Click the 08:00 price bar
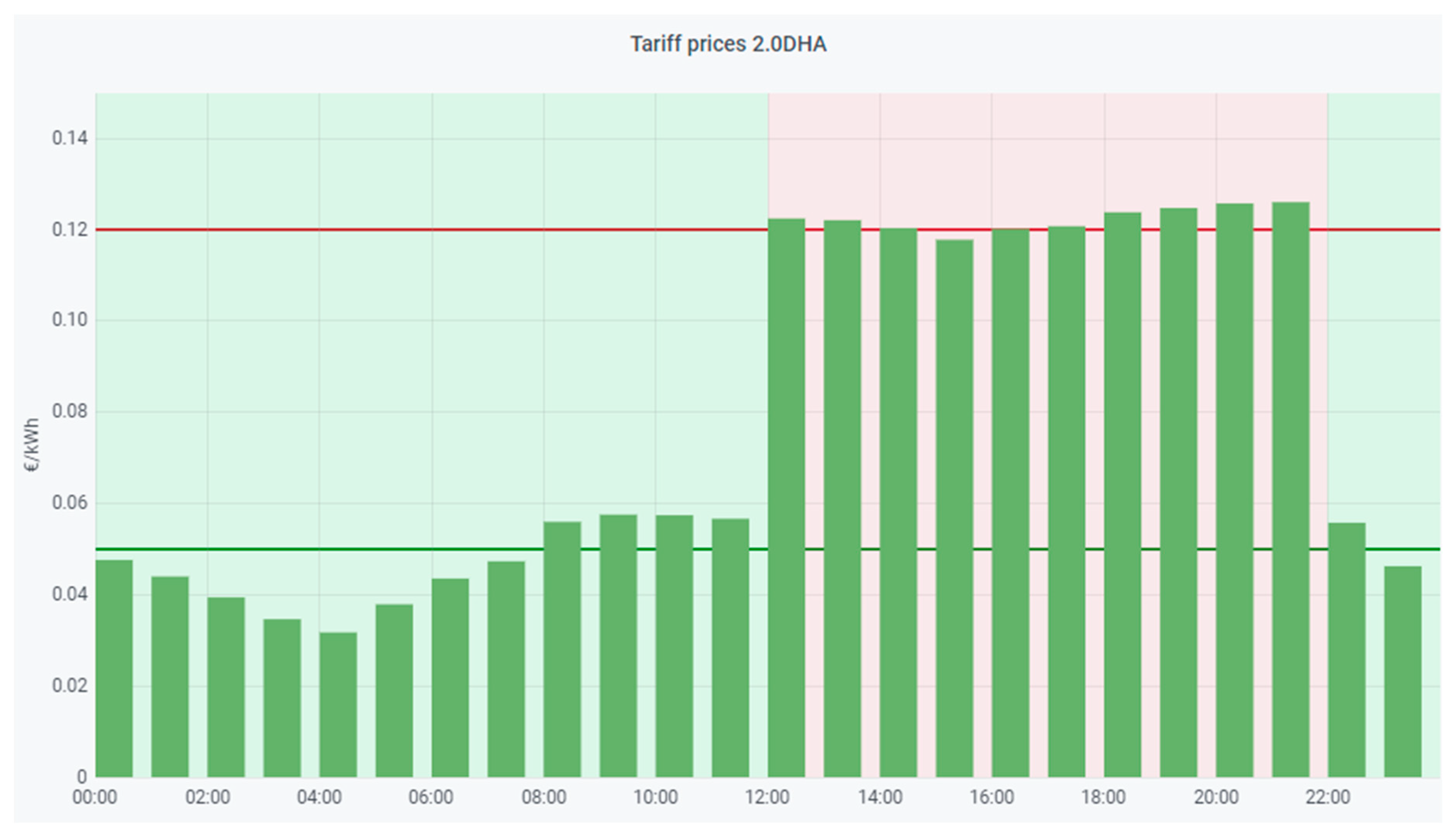Screen dimensions: 1456x837 562,649
